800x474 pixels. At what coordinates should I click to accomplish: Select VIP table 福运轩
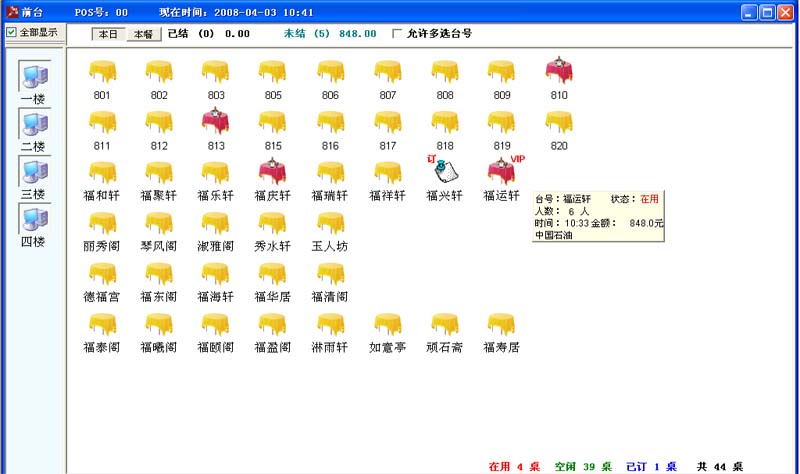pos(501,172)
